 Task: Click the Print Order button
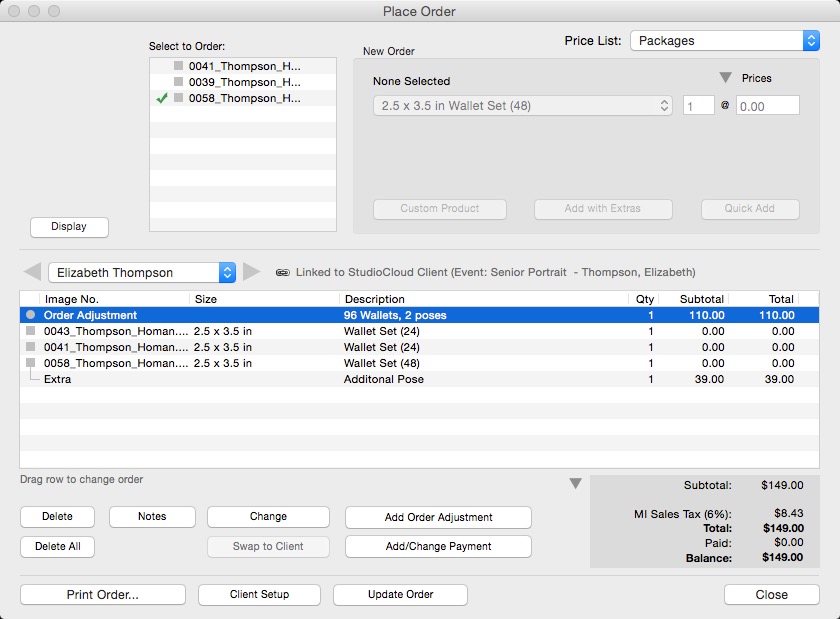(x=103, y=594)
